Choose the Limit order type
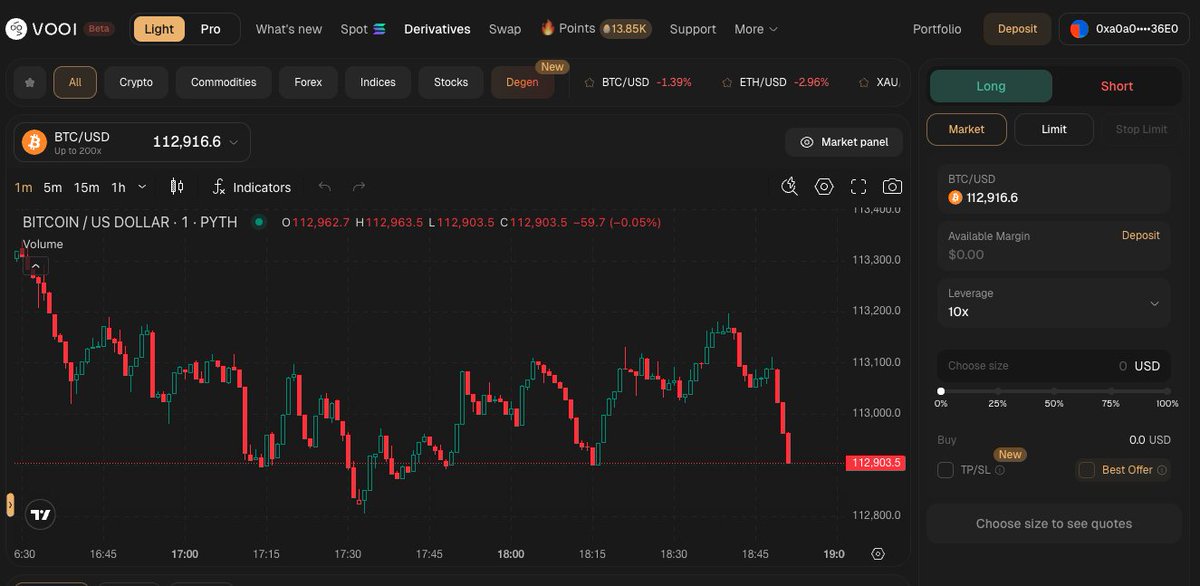 tap(1054, 129)
